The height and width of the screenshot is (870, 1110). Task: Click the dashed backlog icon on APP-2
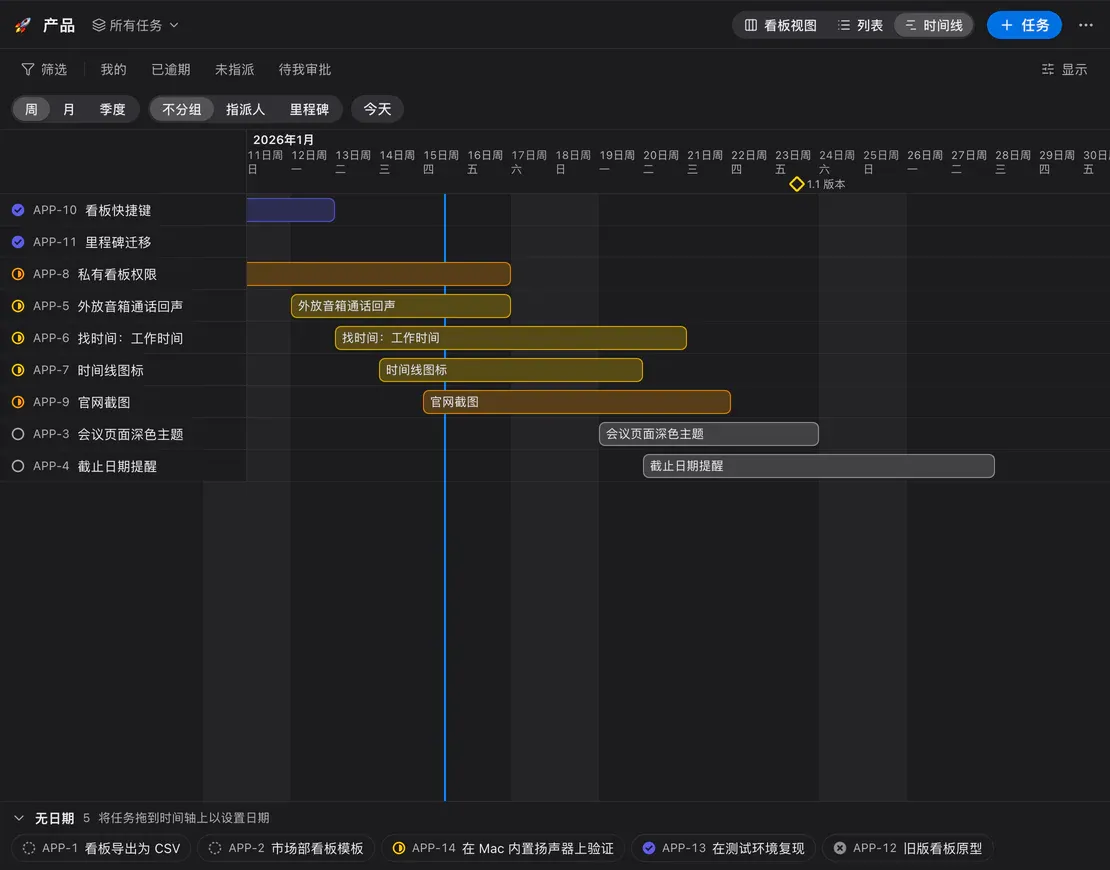pyautogui.click(x=215, y=848)
